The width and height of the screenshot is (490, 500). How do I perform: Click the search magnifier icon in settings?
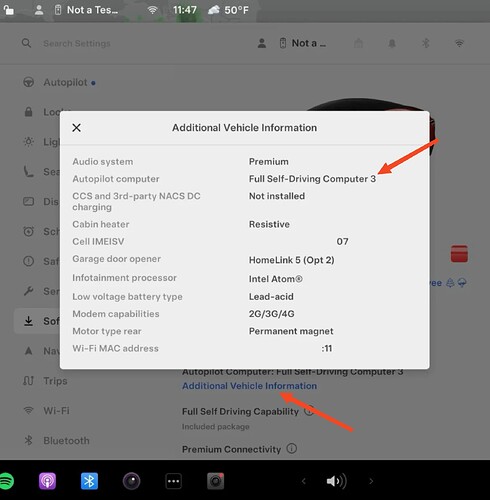26,43
